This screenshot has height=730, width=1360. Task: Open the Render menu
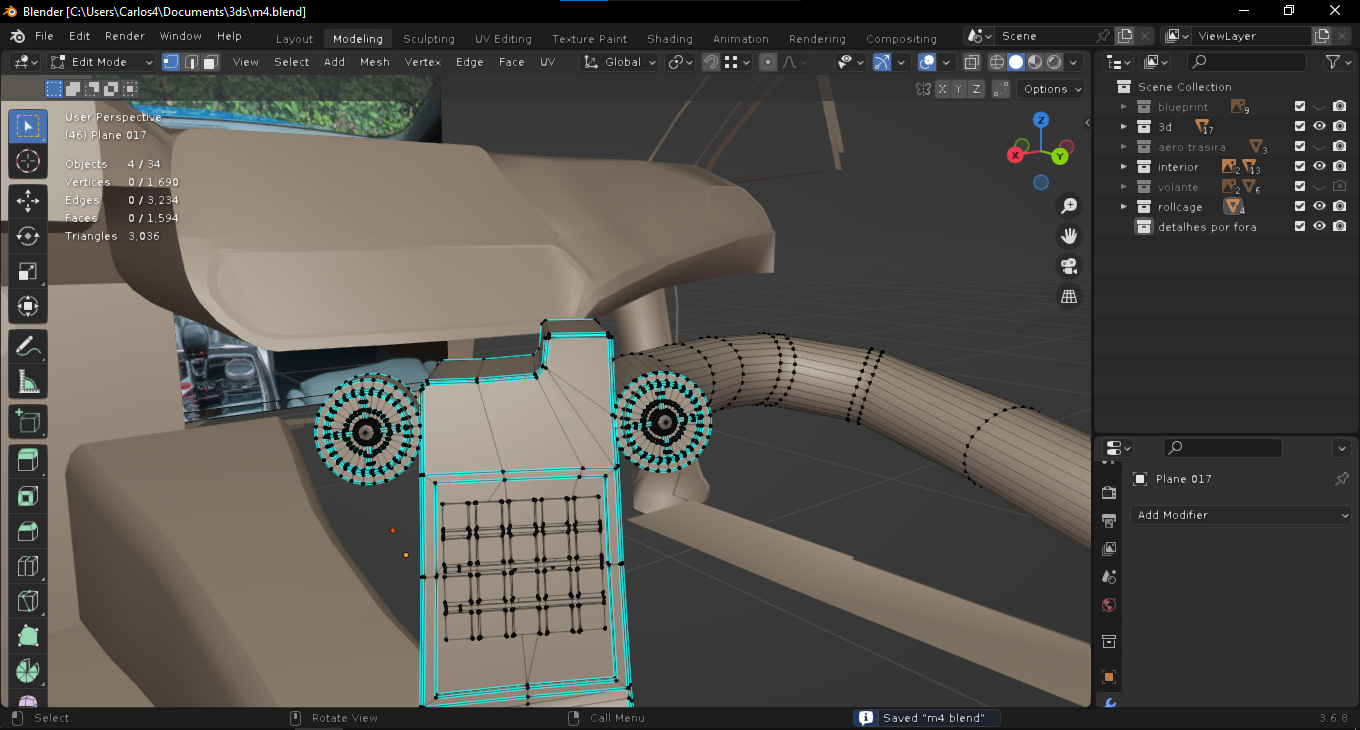[125, 36]
